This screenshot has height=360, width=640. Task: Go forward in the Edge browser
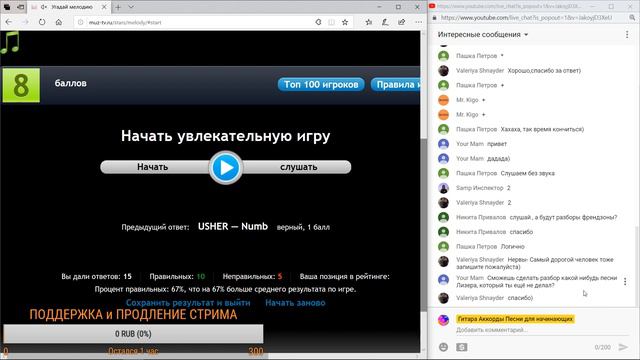[25, 22]
